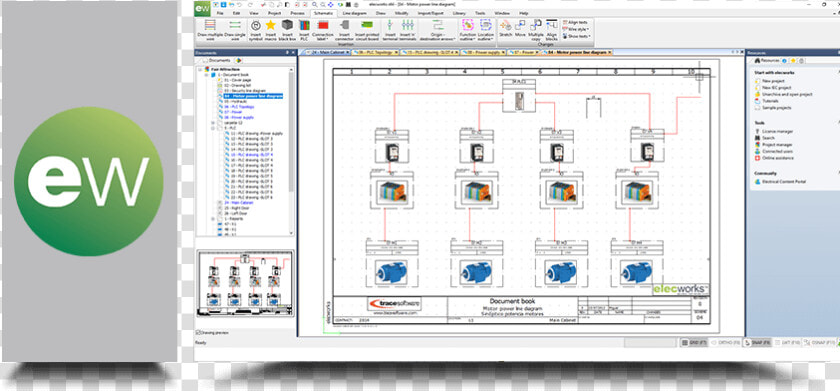Click the drawing preview thumbnail

point(245,283)
